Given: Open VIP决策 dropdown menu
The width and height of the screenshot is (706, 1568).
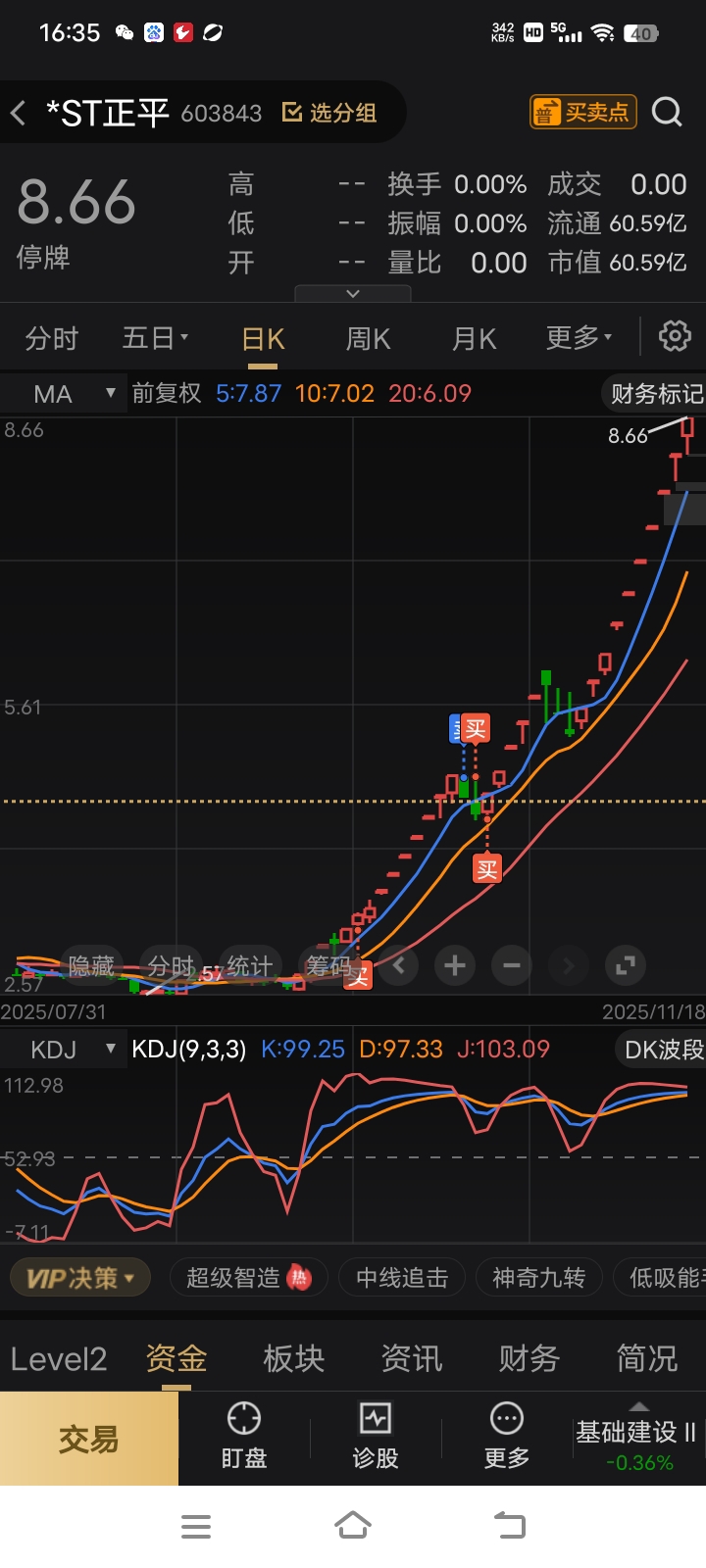Looking at the screenshot, I should [x=79, y=1278].
